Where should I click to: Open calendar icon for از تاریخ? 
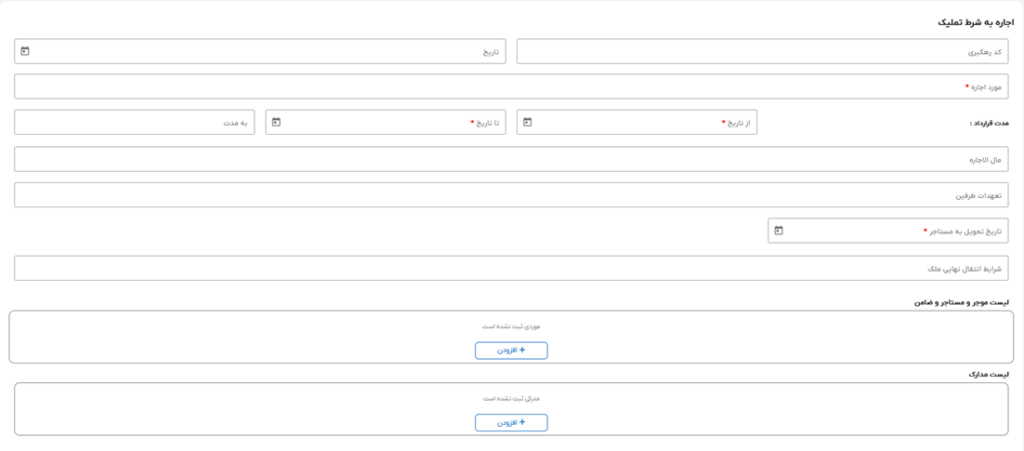tap(528, 123)
